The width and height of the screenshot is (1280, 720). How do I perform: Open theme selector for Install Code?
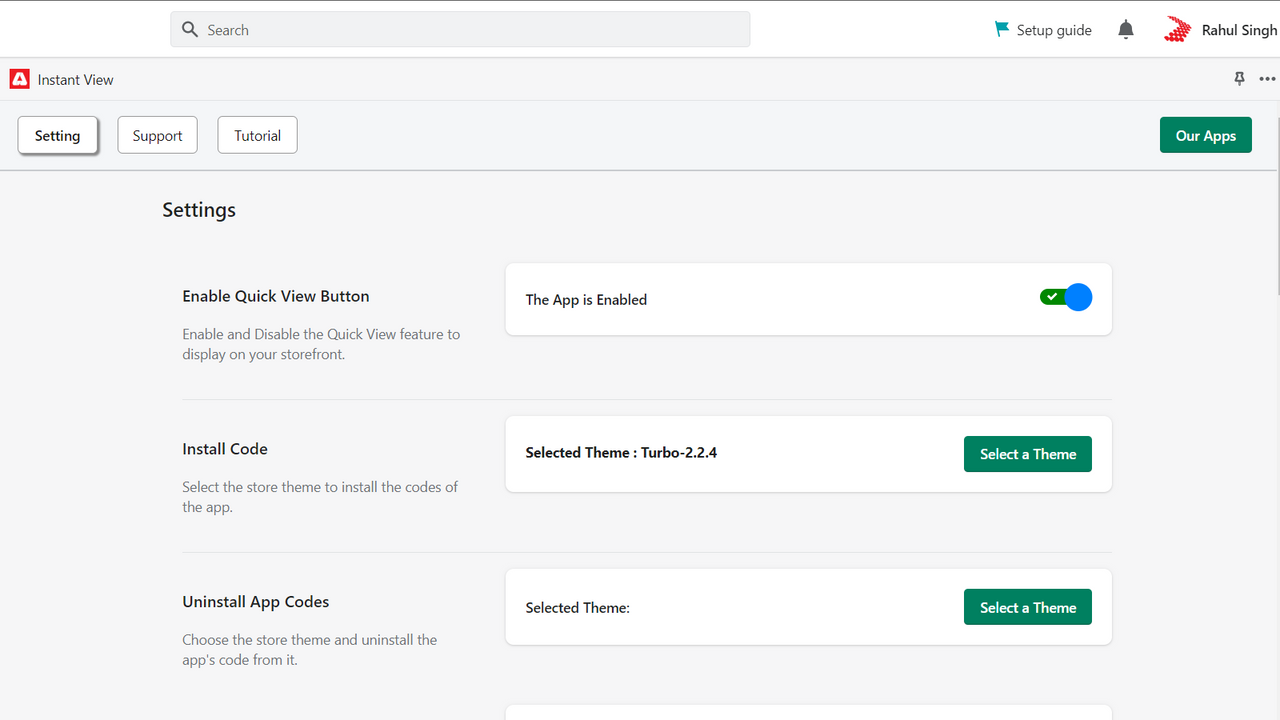tap(1027, 453)
